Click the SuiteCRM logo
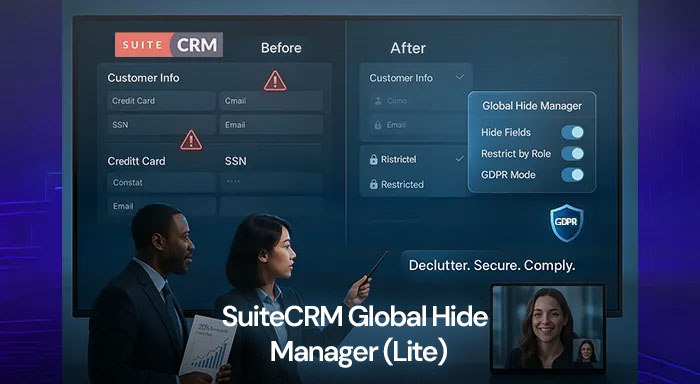The width and height of the screenshot is (700, 384). [169, 45]
